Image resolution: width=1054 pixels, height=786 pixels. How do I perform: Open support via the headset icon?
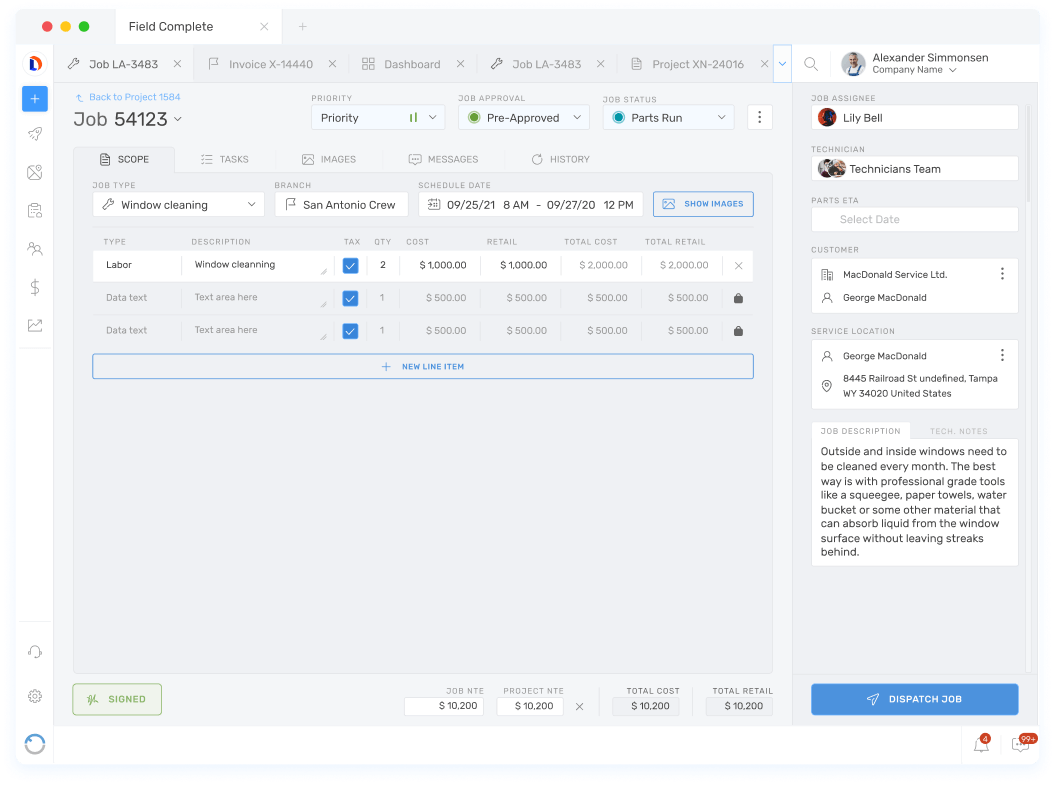coord(35,651)
